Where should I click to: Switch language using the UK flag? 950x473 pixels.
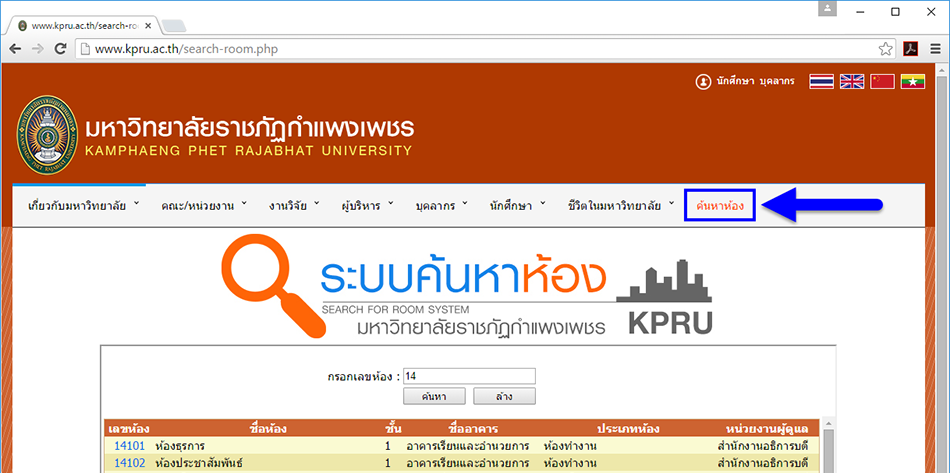tap(852, 82)
